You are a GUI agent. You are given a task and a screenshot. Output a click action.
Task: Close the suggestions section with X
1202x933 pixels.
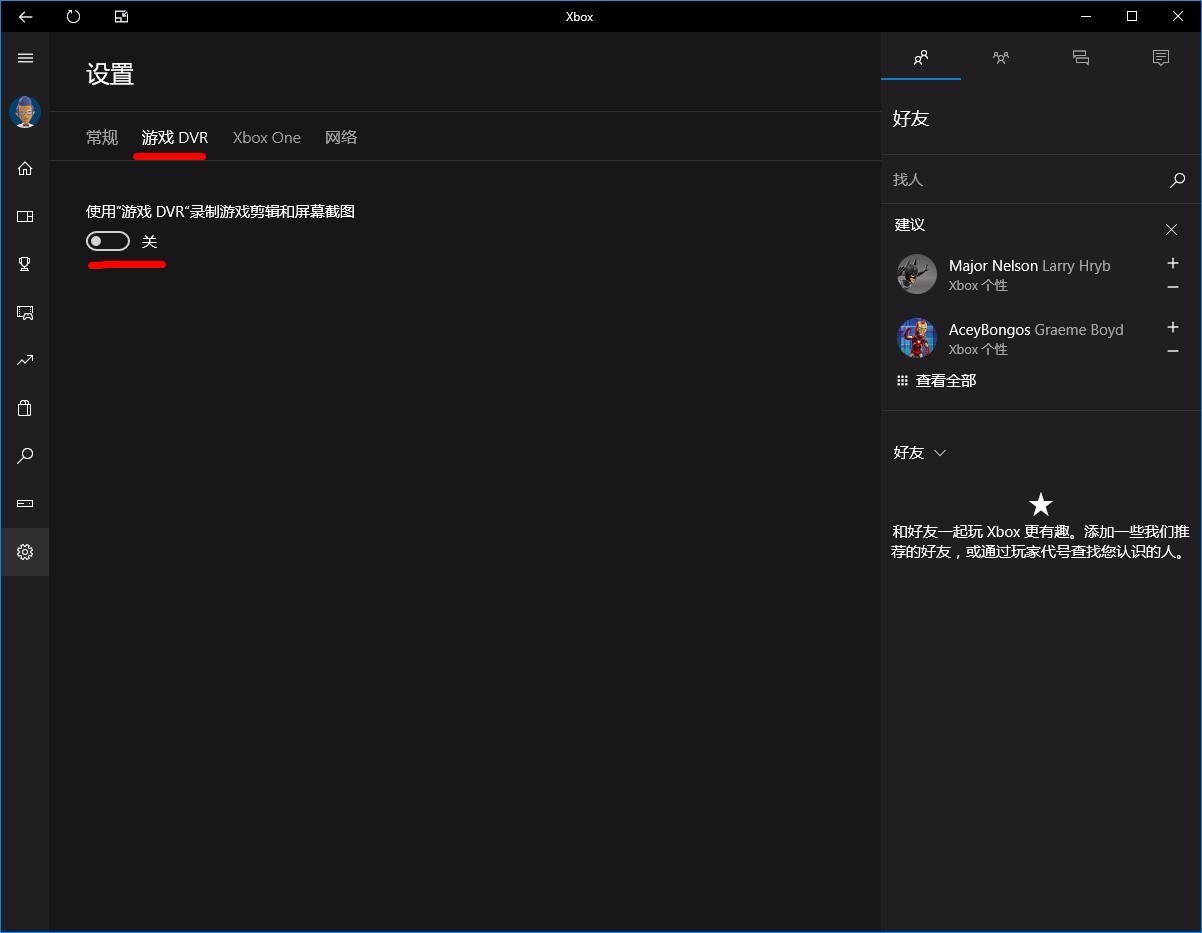click(x=1171, y=230)
